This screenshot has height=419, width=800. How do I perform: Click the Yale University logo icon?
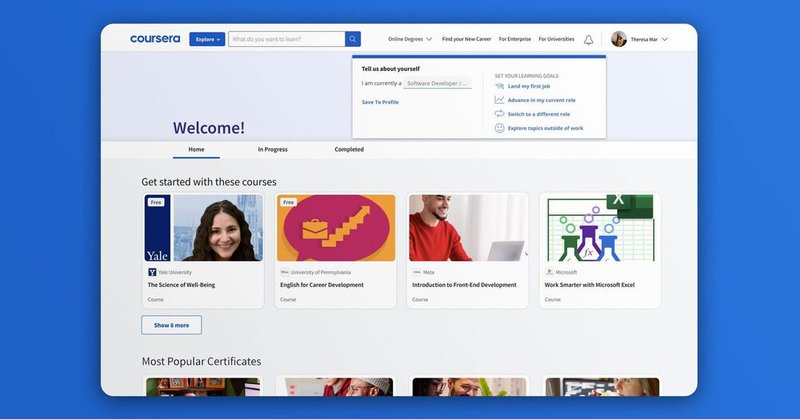click(152, 273)
